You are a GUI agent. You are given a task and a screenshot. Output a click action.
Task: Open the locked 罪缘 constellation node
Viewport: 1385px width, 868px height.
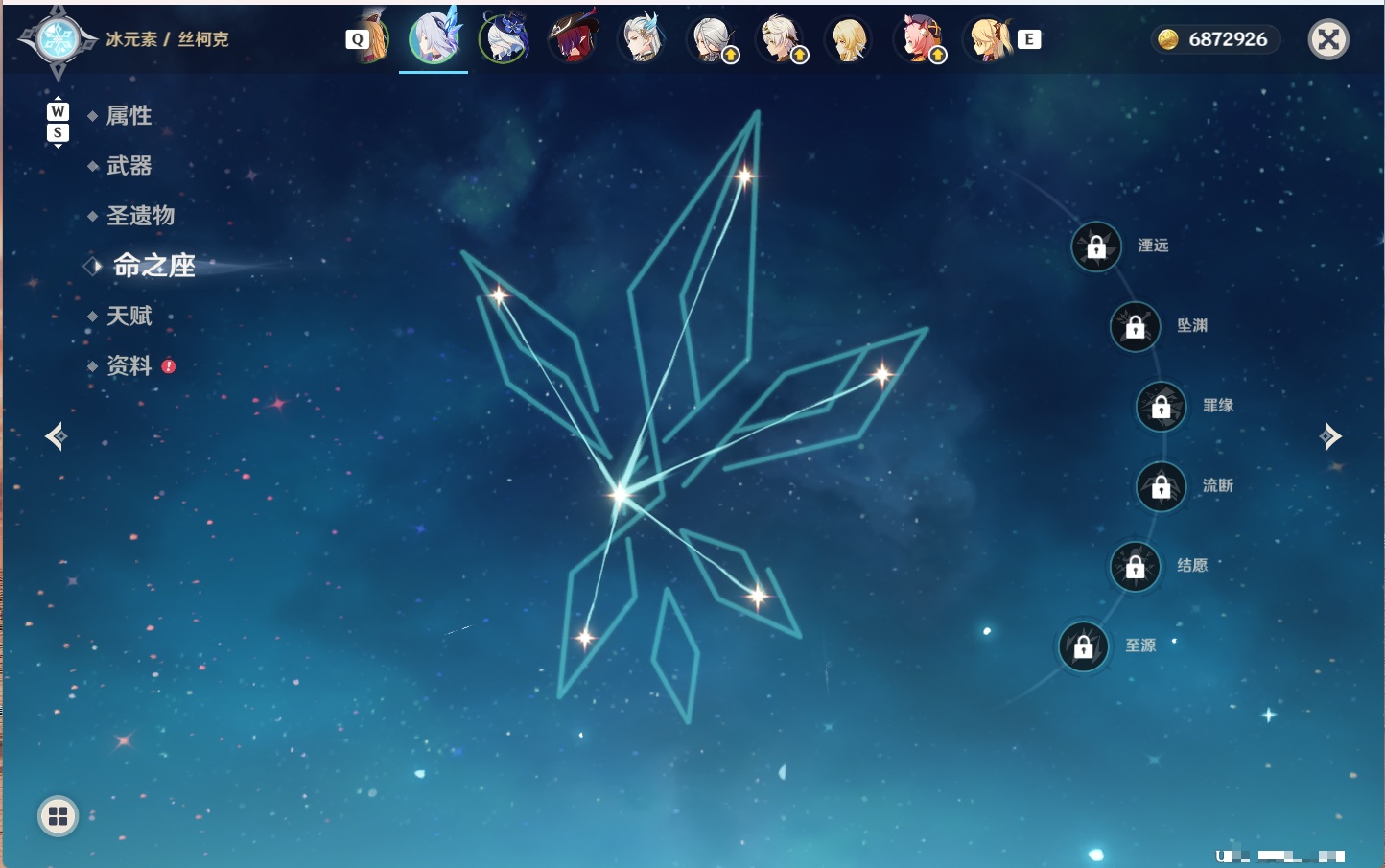[x=1162, y=407]
